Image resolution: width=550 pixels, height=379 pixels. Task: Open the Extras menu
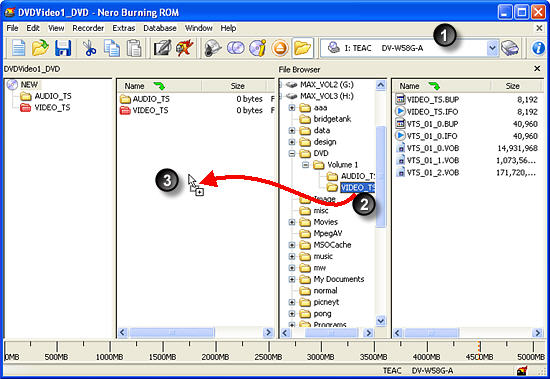click(123, 28)
